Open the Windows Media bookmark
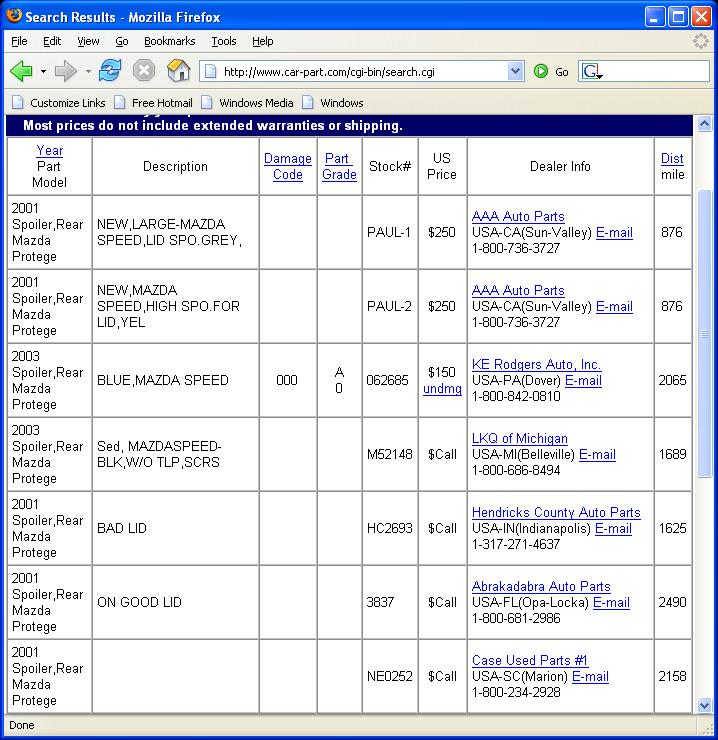The width and height of the screenshot is (718, 740). click(x=247, y=103)
